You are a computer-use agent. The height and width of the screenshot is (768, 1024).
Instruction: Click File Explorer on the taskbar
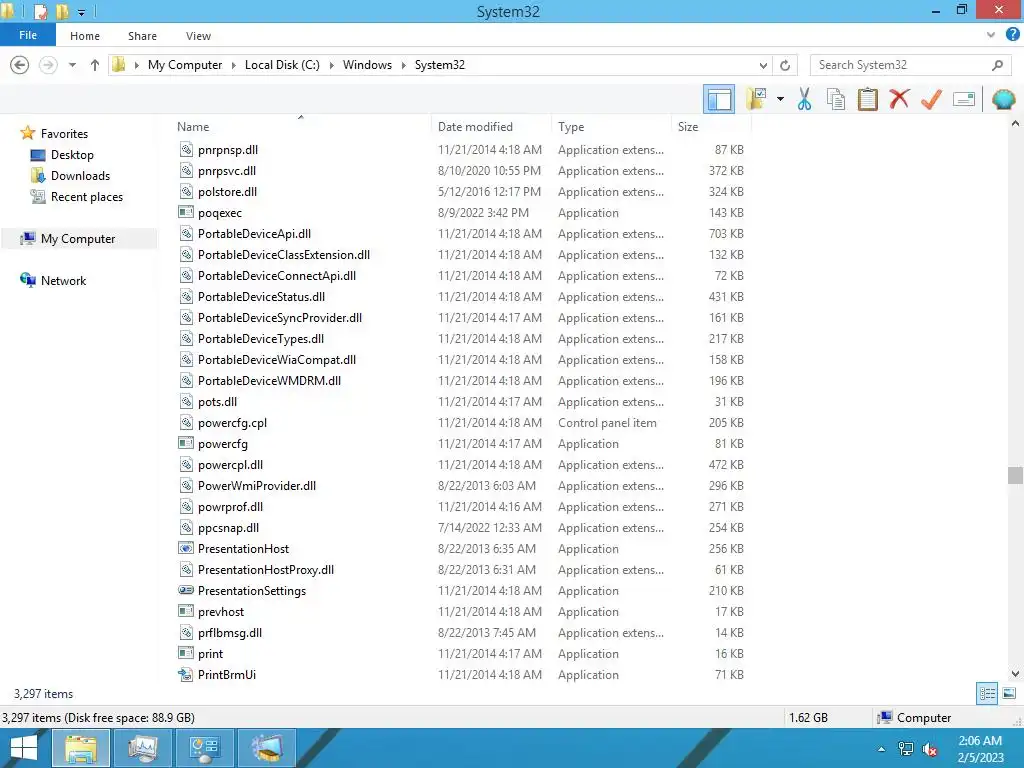click(x=80, y=748)
